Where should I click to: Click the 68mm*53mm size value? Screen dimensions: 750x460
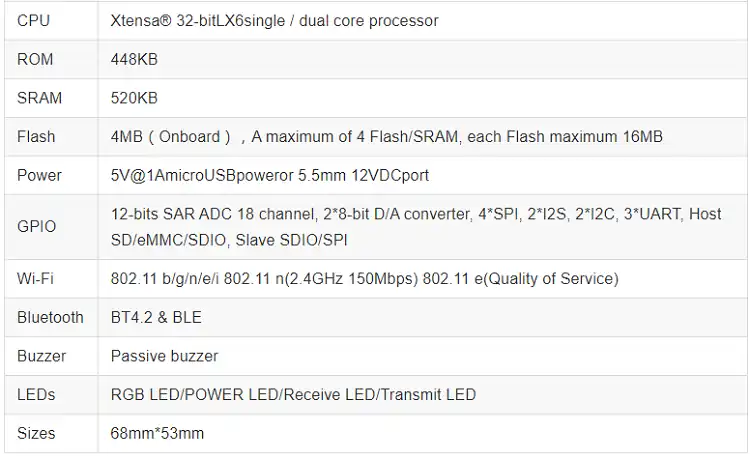157,434
